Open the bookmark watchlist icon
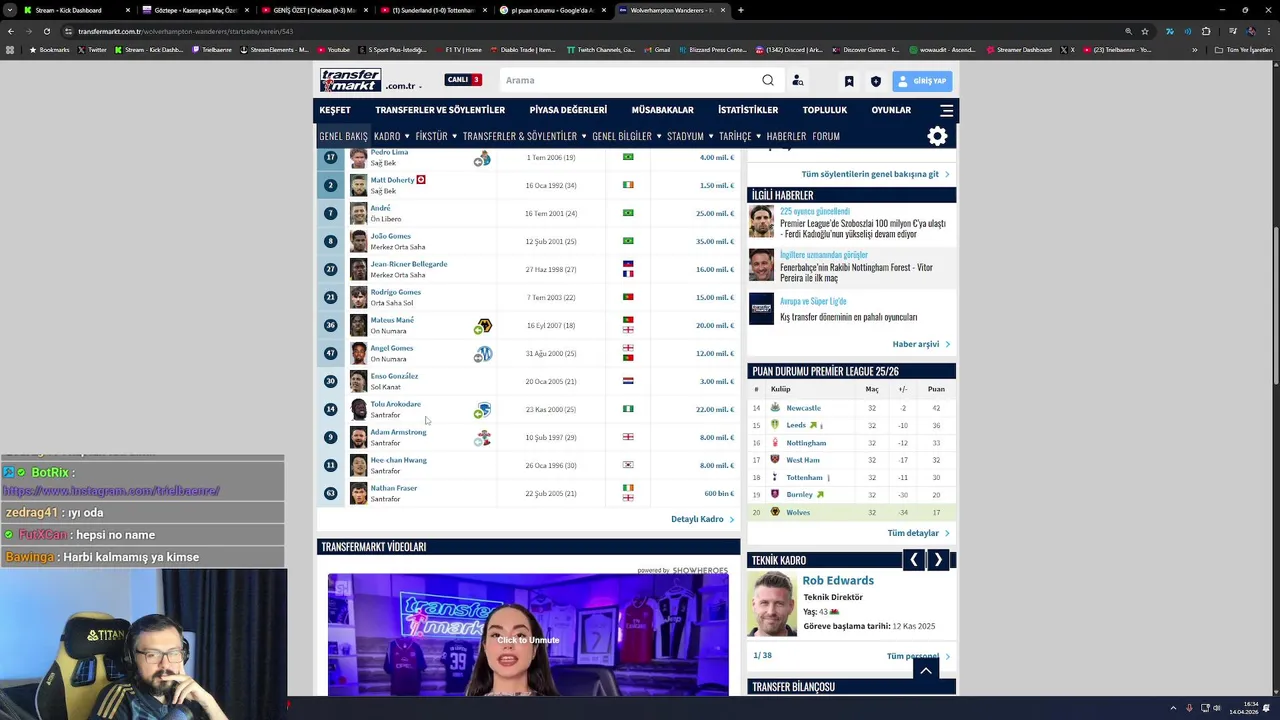The height and width of the screenshot is (720, 1280). [849, 81]
